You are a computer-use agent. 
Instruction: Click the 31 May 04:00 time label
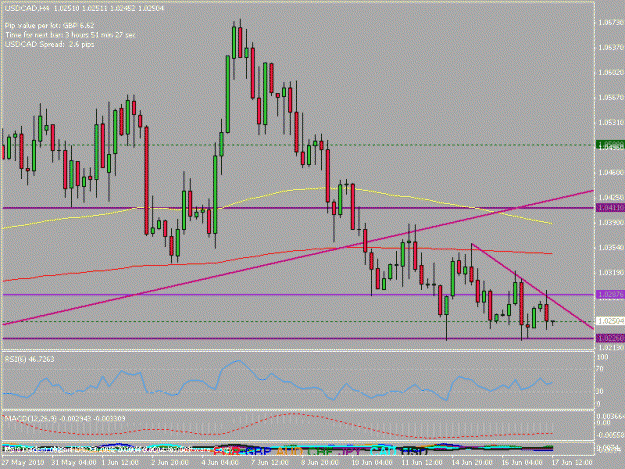(x=74, y=463)
